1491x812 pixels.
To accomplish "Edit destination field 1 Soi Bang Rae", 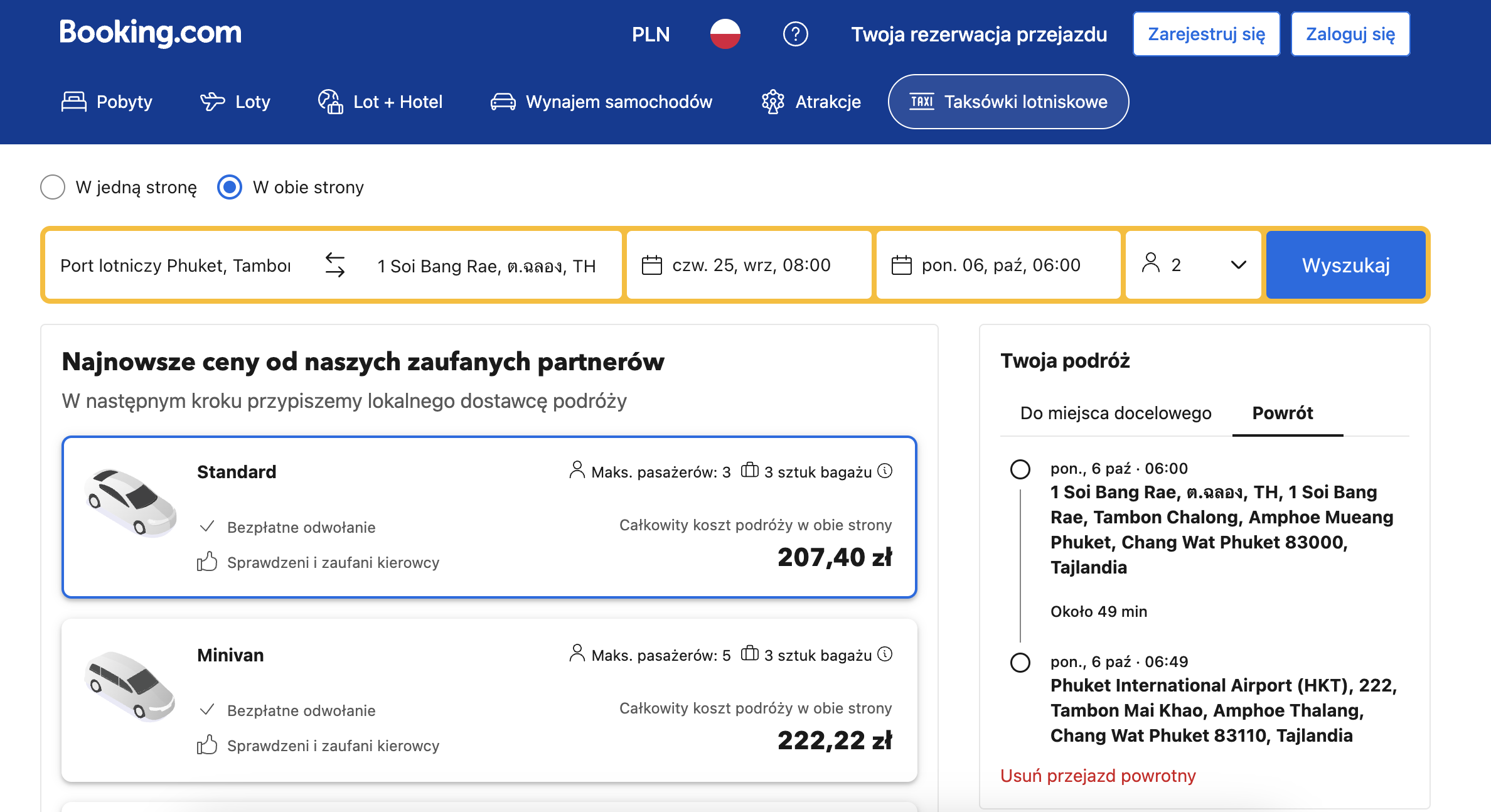I will pos(487,266).
